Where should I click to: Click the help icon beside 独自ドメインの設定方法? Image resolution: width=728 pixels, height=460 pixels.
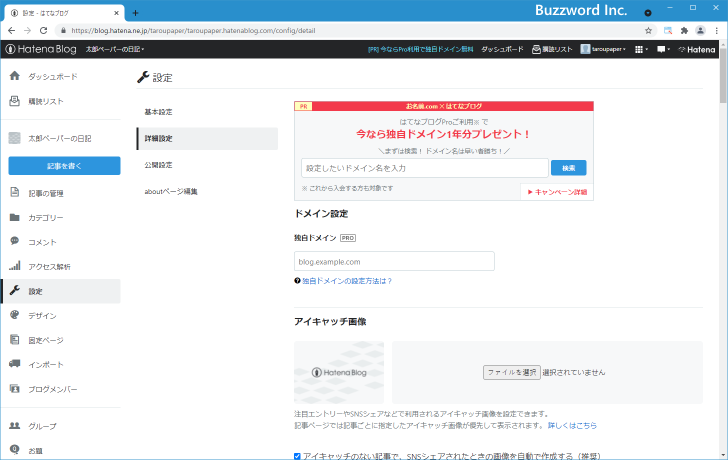[x=297, y=281]
